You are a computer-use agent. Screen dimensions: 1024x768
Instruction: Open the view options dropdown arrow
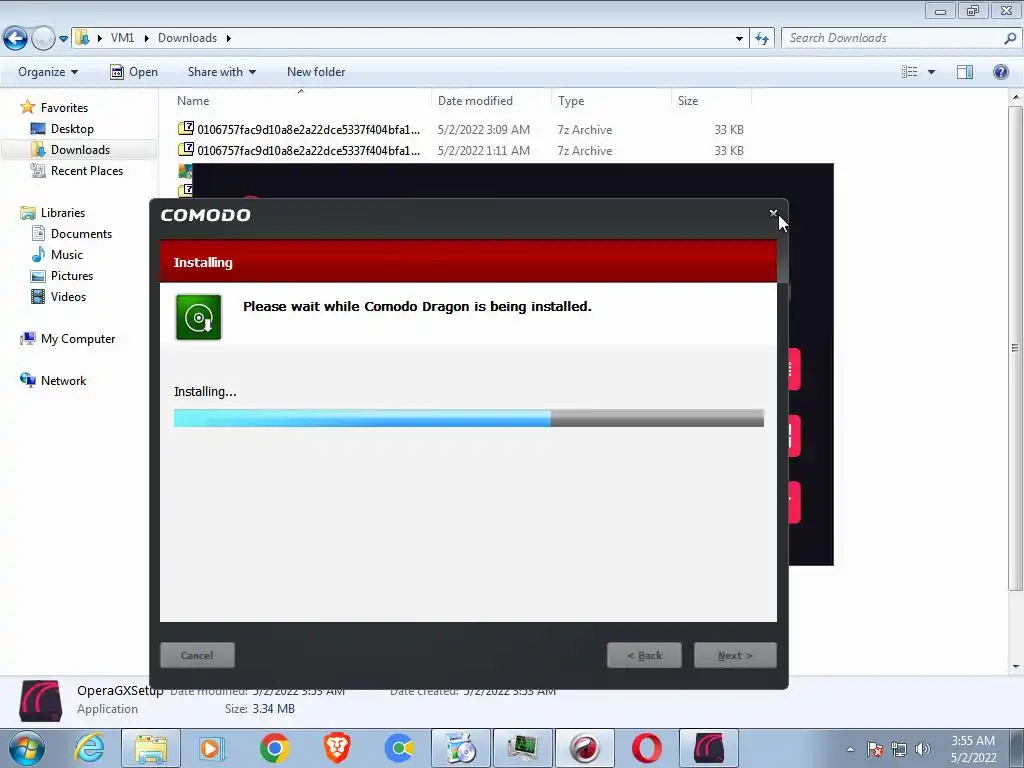931,72
